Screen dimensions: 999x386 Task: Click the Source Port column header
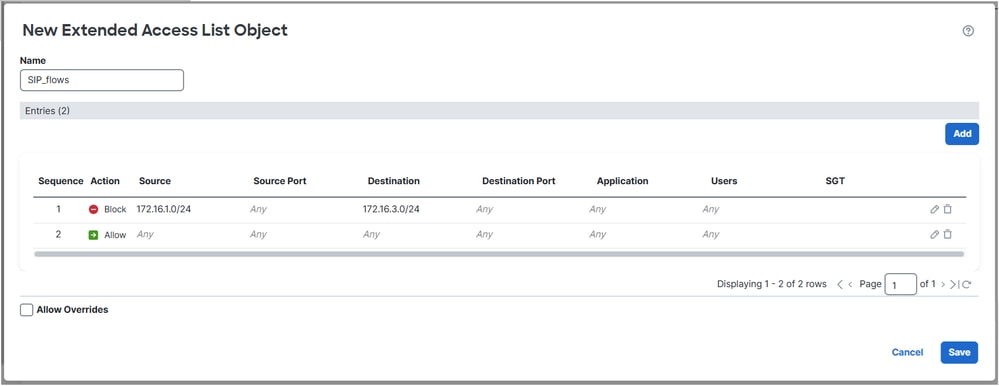[280, 181]
